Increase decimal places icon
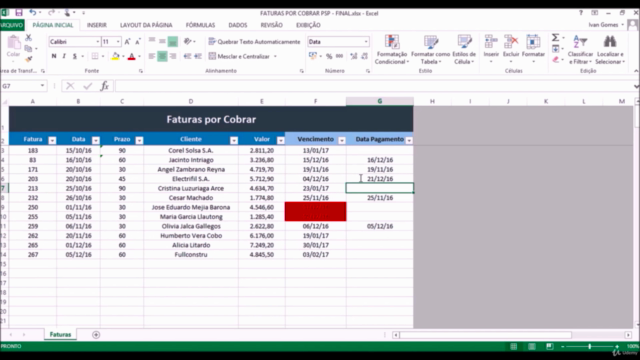 click(x=353, y=56)
